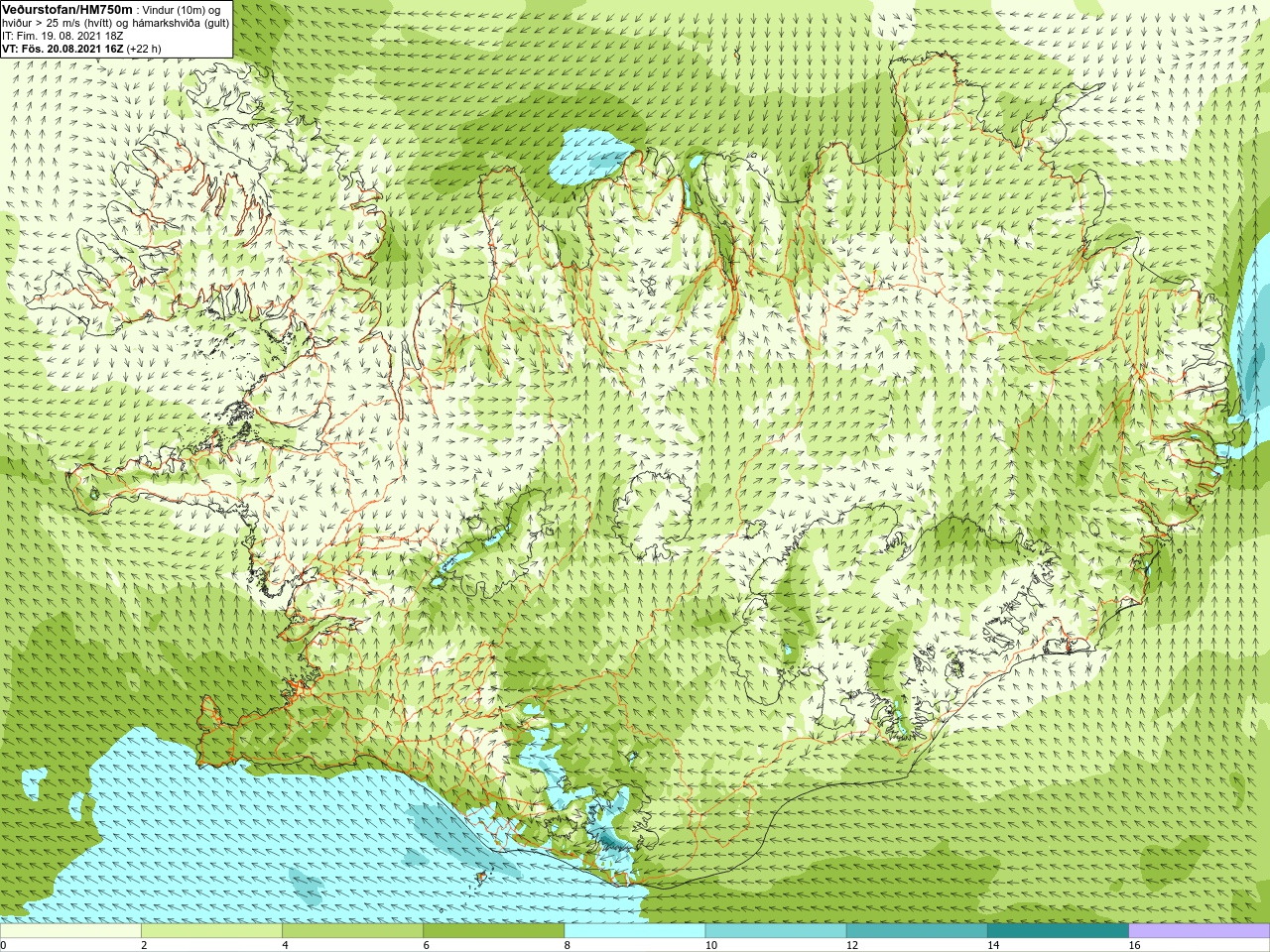Screen dimensions: 1270x952
Task: Click the legend scale label '14'
Action: (x=992, y=945)
